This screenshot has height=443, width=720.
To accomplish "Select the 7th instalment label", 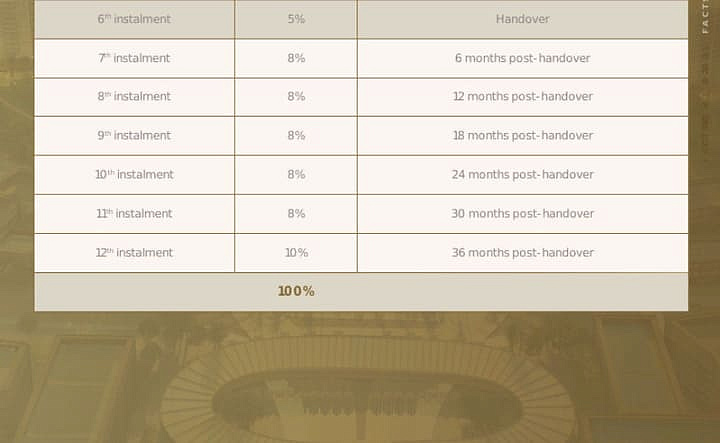I will click(x=134, y=58).
